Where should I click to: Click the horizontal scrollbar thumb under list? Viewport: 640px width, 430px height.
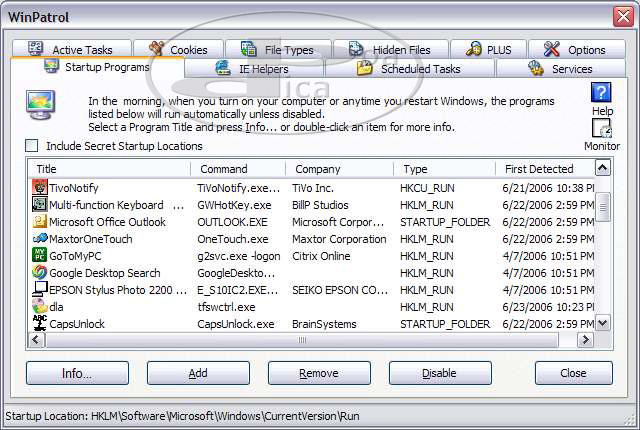pos(300,340)
